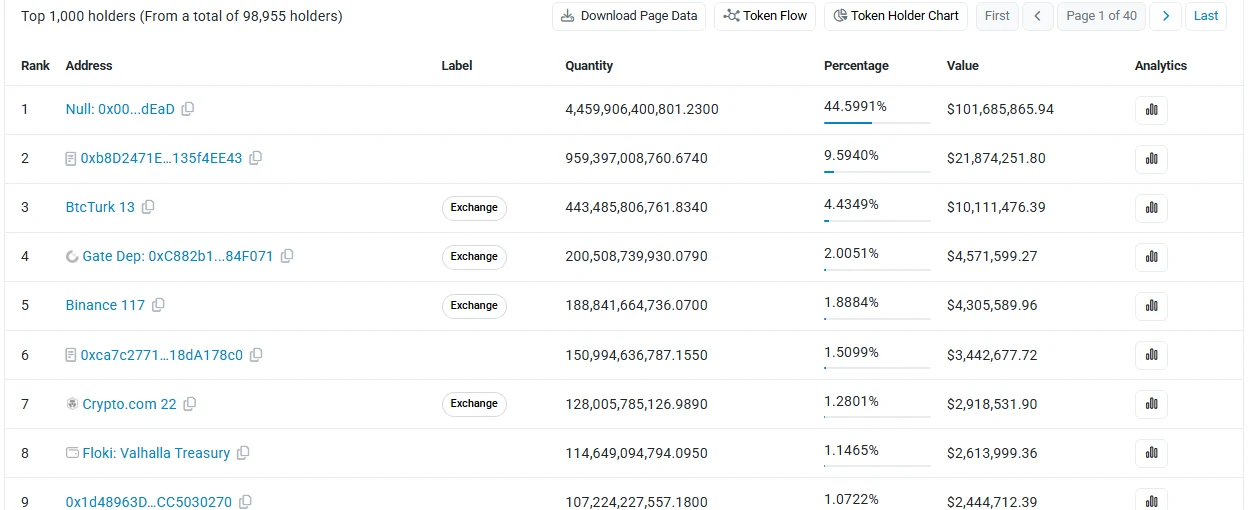The image size is (1248, 510).
Task: Click the Quantity column header
Action: click(x=589, y=66)
